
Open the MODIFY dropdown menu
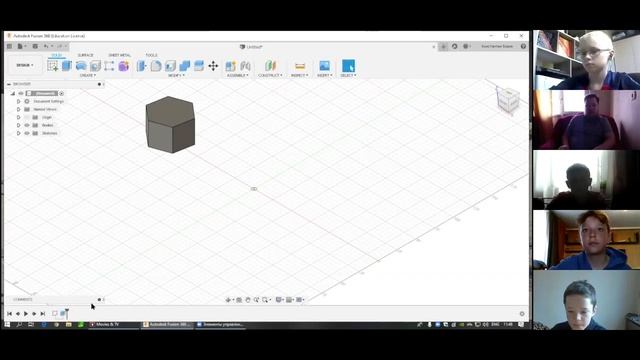[x=176, y=76]
